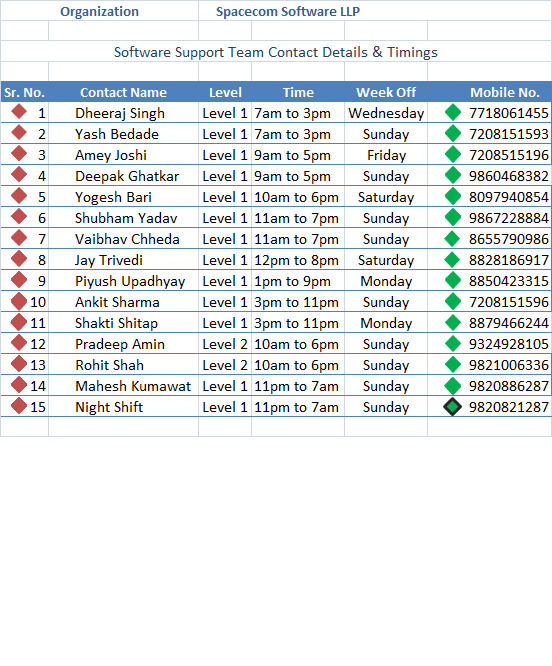Select the Contact Name column header
This screenshot has height=666, width=552.
(x=123, y=92)
